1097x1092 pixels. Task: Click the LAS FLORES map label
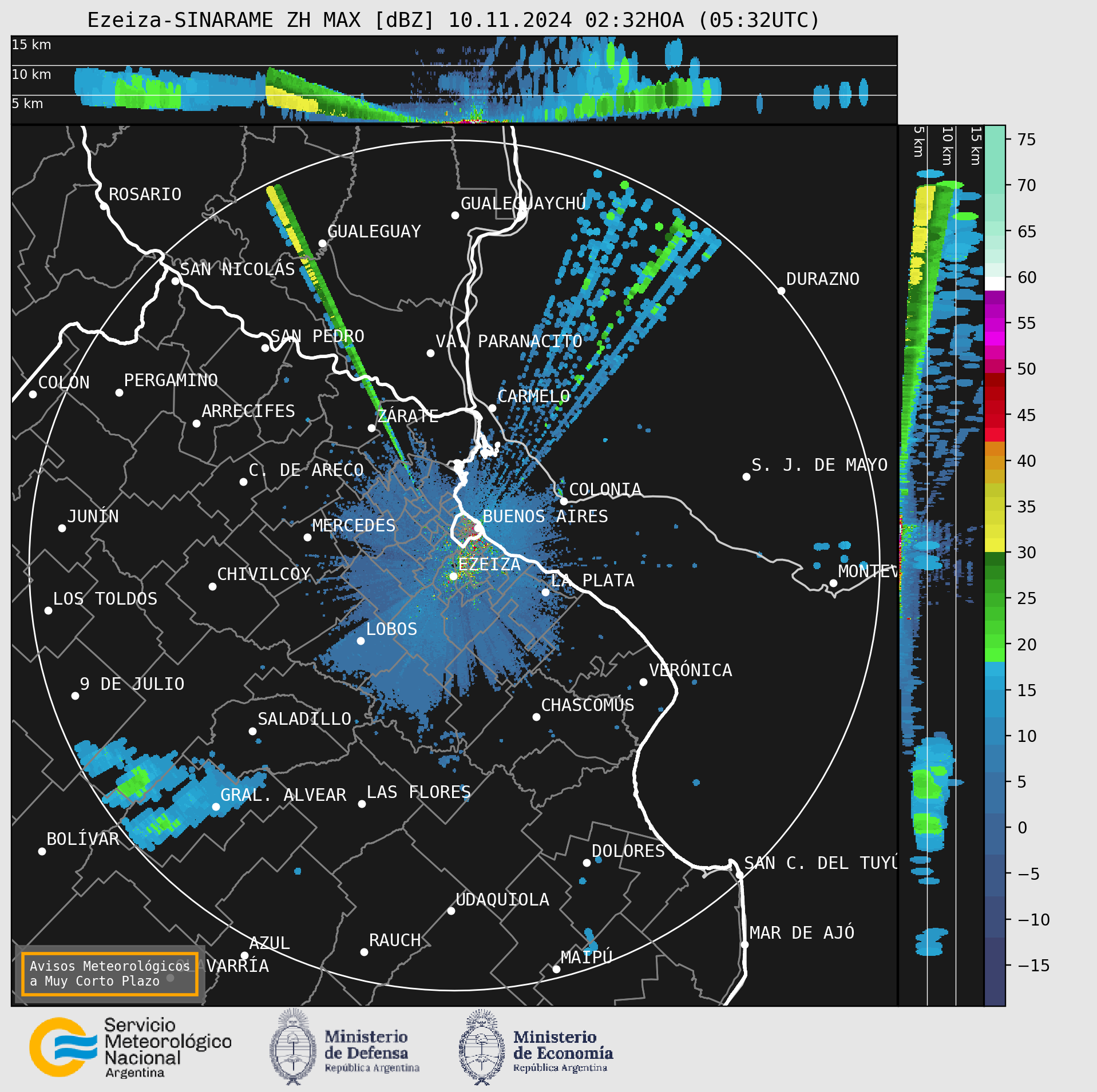(x=419, y=792)
